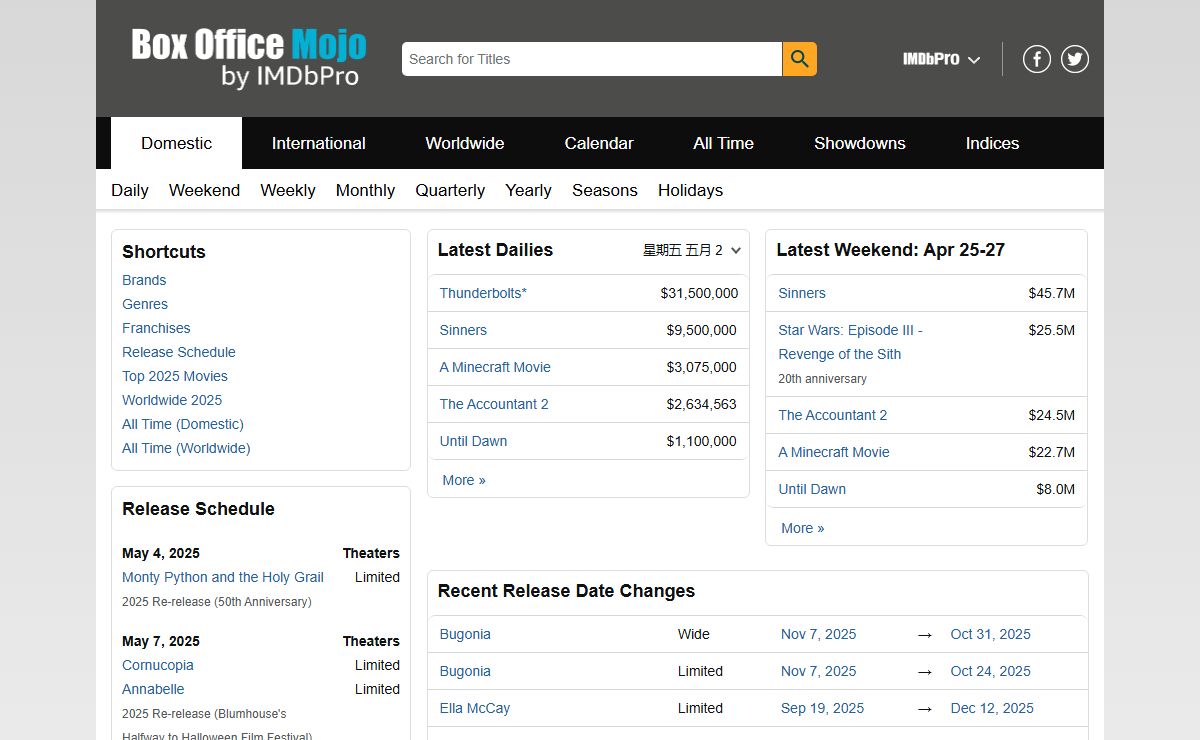Open the Genres shortcut link
Image resolution: width=1200 pixels, height=740 pixels.
145,304
